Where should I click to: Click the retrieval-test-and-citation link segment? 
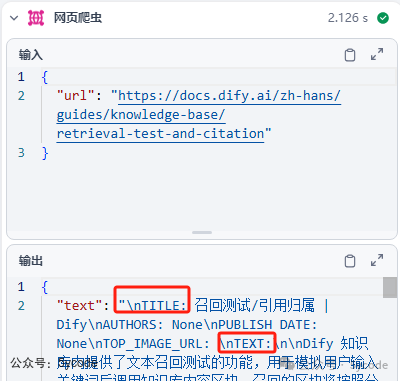click(160, 134)
